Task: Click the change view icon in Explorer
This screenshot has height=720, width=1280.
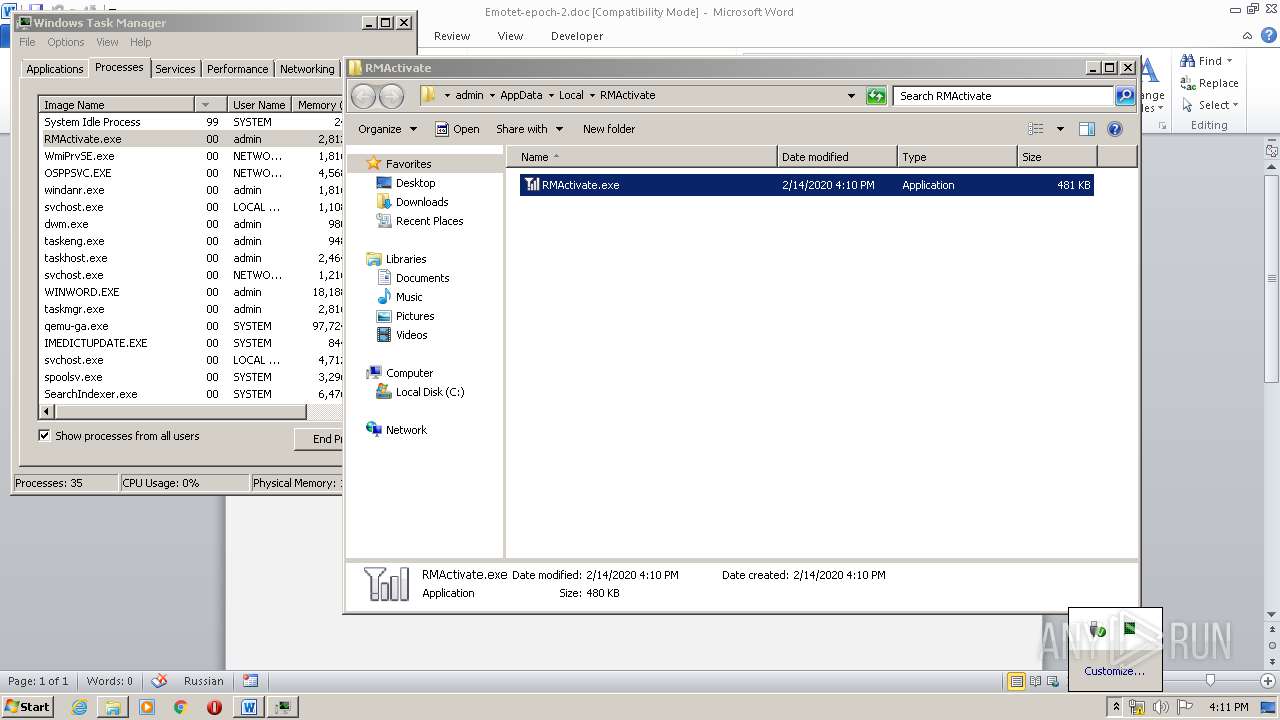Action: coord(1036,129)
